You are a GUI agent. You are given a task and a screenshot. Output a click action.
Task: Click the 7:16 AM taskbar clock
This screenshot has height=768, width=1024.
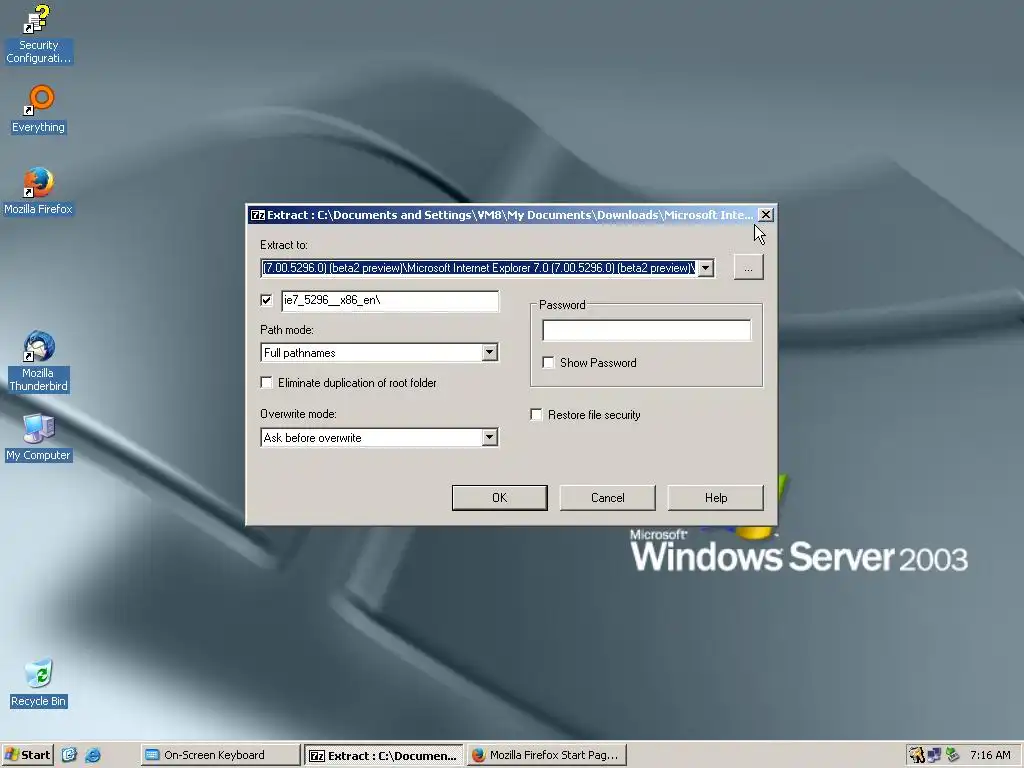pyautogui.click(x=990, y=755)
